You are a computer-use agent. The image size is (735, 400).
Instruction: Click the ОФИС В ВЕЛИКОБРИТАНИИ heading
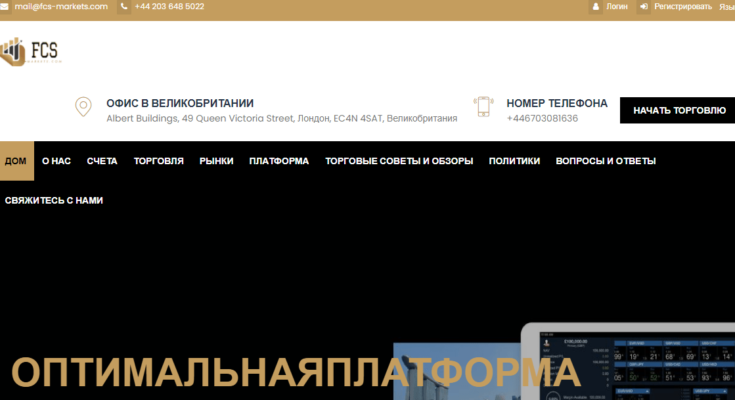pyautogui.click(x=180, y=103)
